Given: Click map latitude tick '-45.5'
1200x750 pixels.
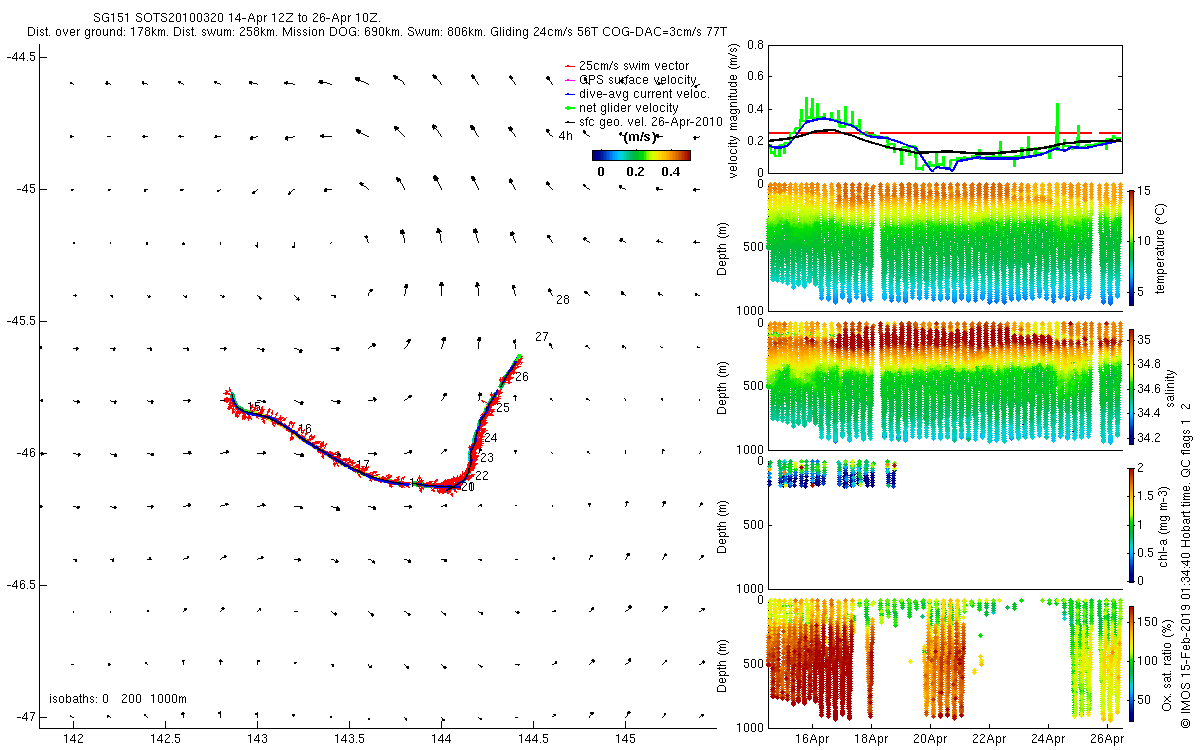Looking at the screenshot, I should 21,321.
